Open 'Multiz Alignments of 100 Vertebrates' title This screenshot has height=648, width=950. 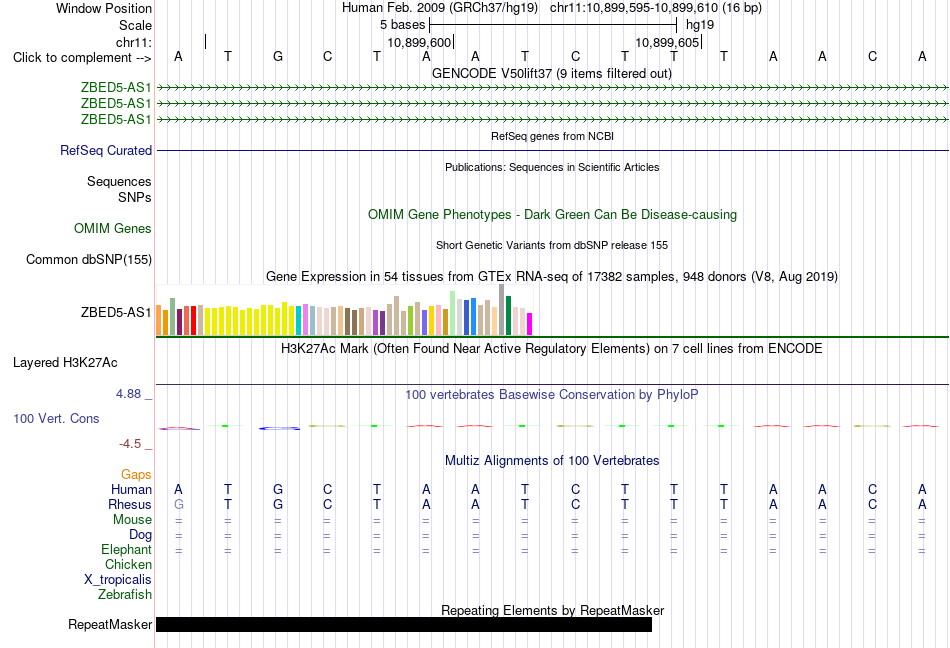pos(552,461)
